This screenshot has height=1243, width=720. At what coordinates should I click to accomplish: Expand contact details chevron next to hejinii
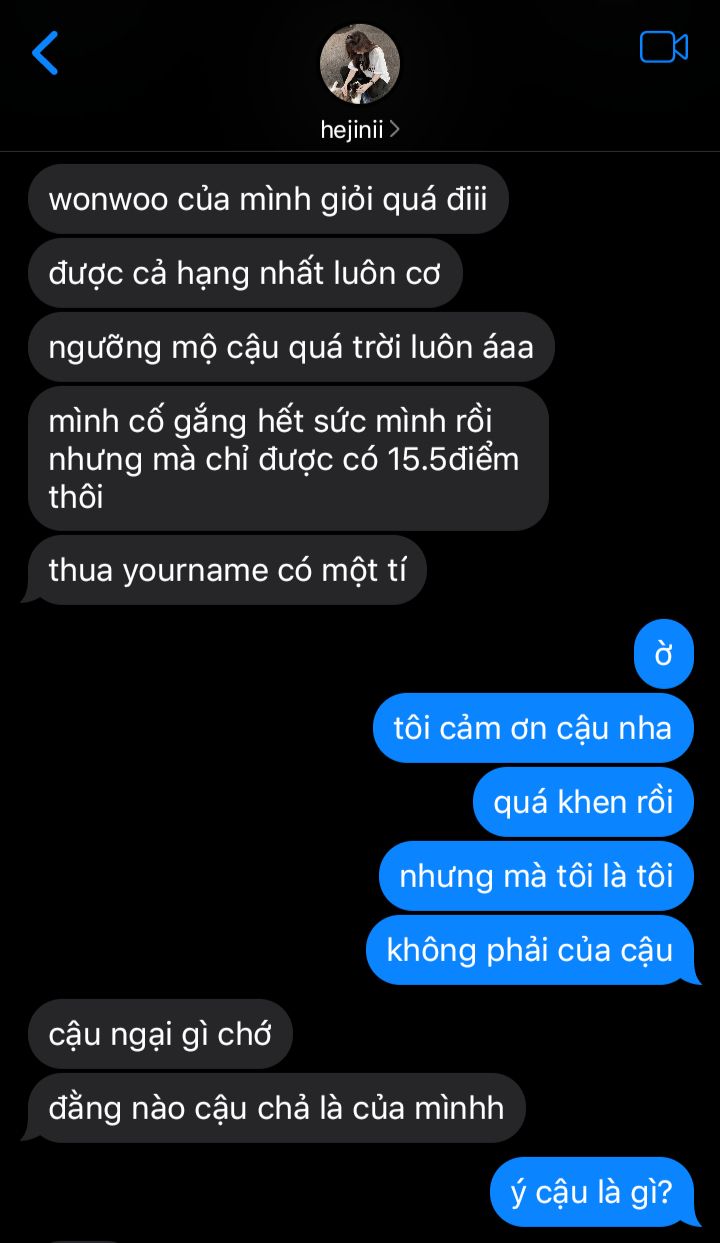(394, 129)
